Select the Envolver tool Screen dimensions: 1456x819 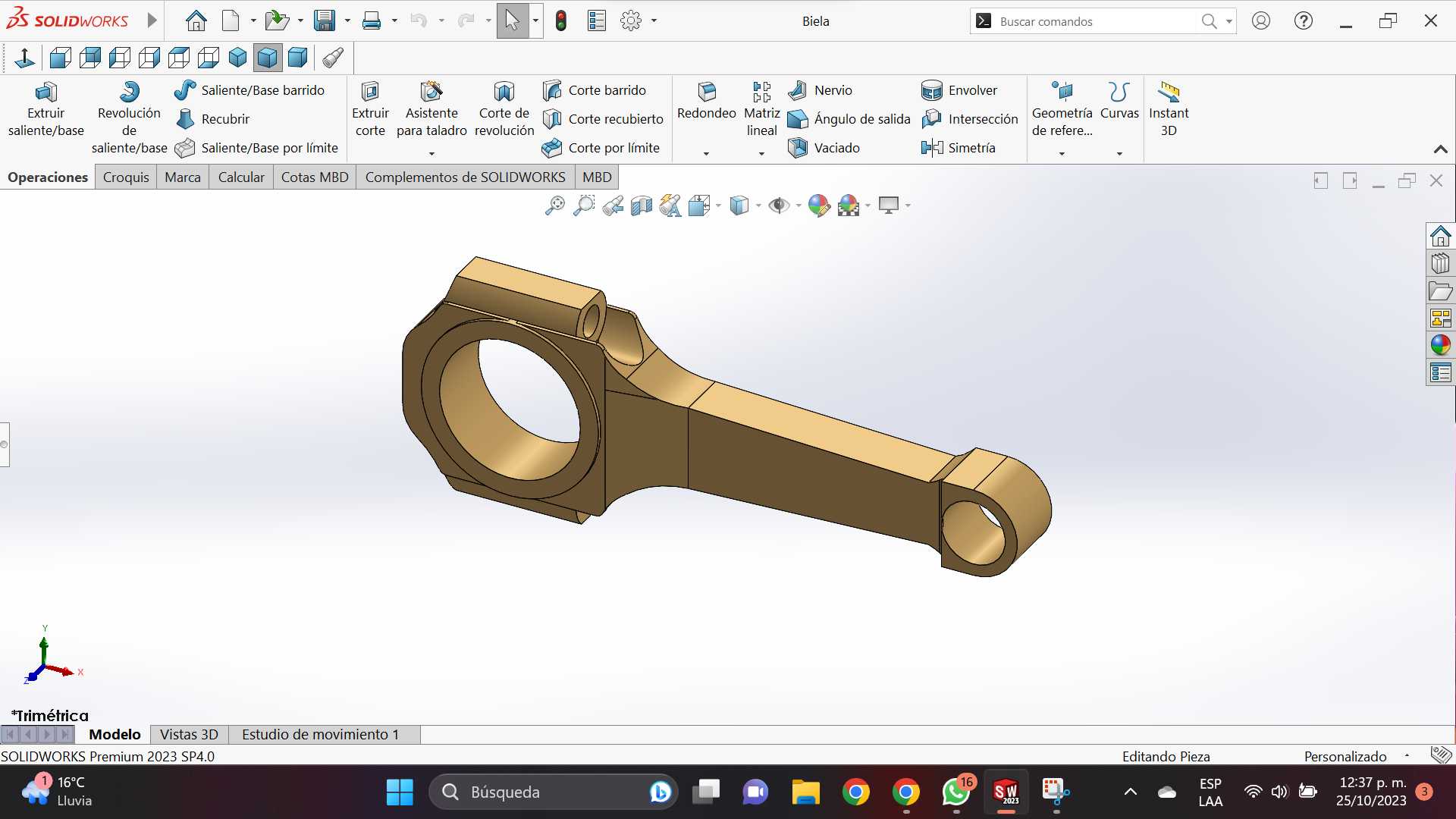point(959,90)
